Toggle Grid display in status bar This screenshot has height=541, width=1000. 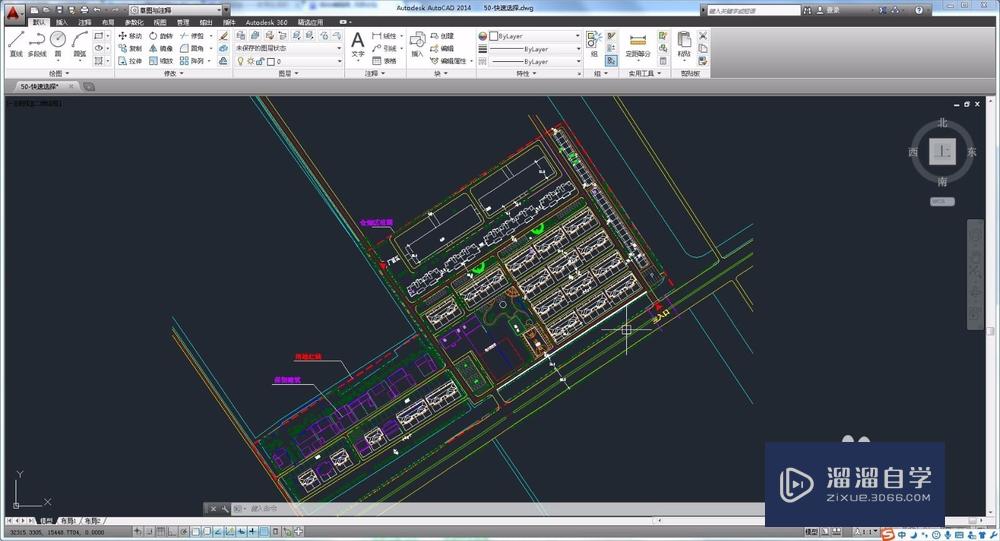pyautogui.click(x=161, y=531)
